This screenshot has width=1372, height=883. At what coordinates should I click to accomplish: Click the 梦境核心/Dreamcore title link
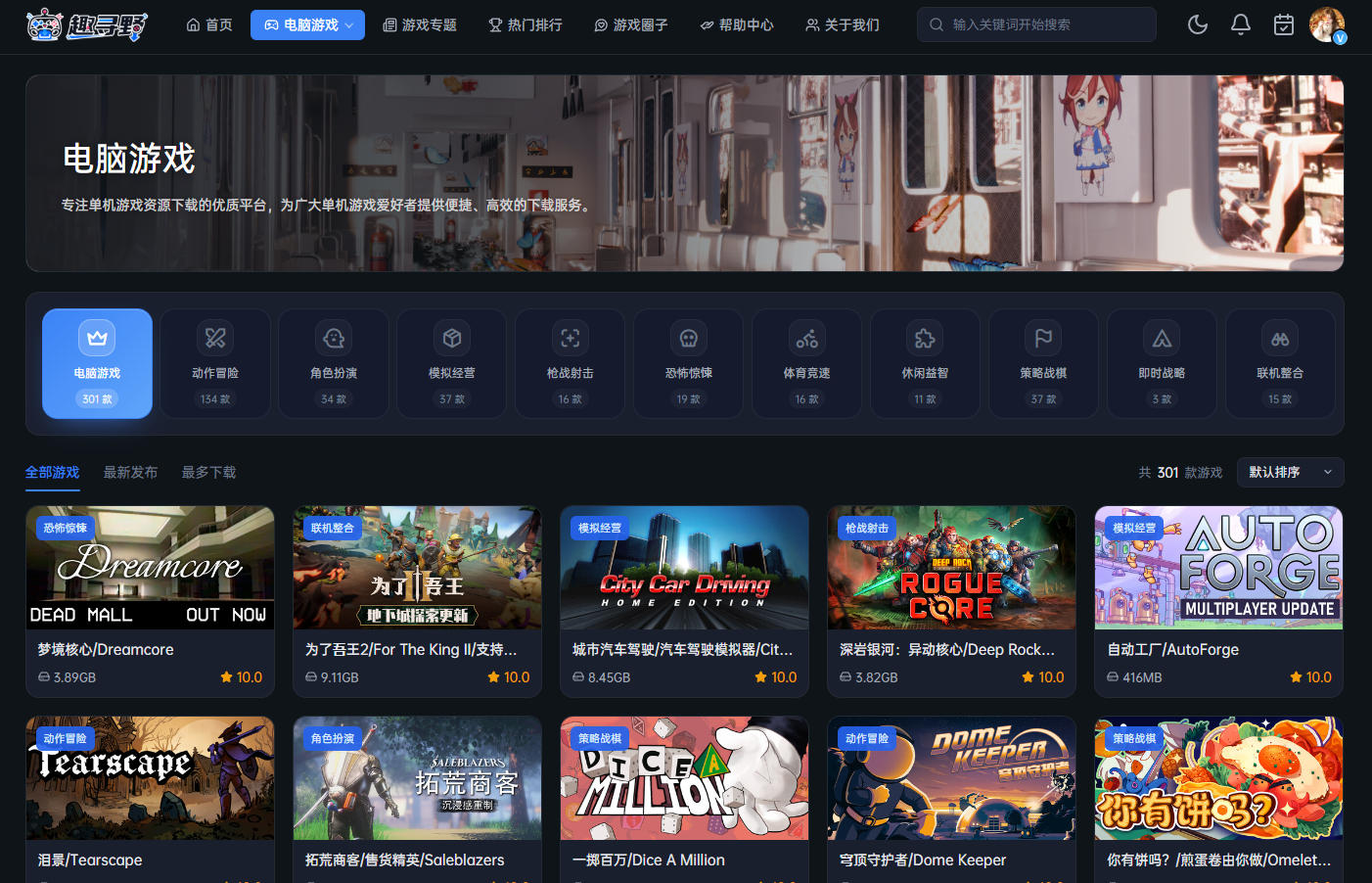tap(106, 649)
